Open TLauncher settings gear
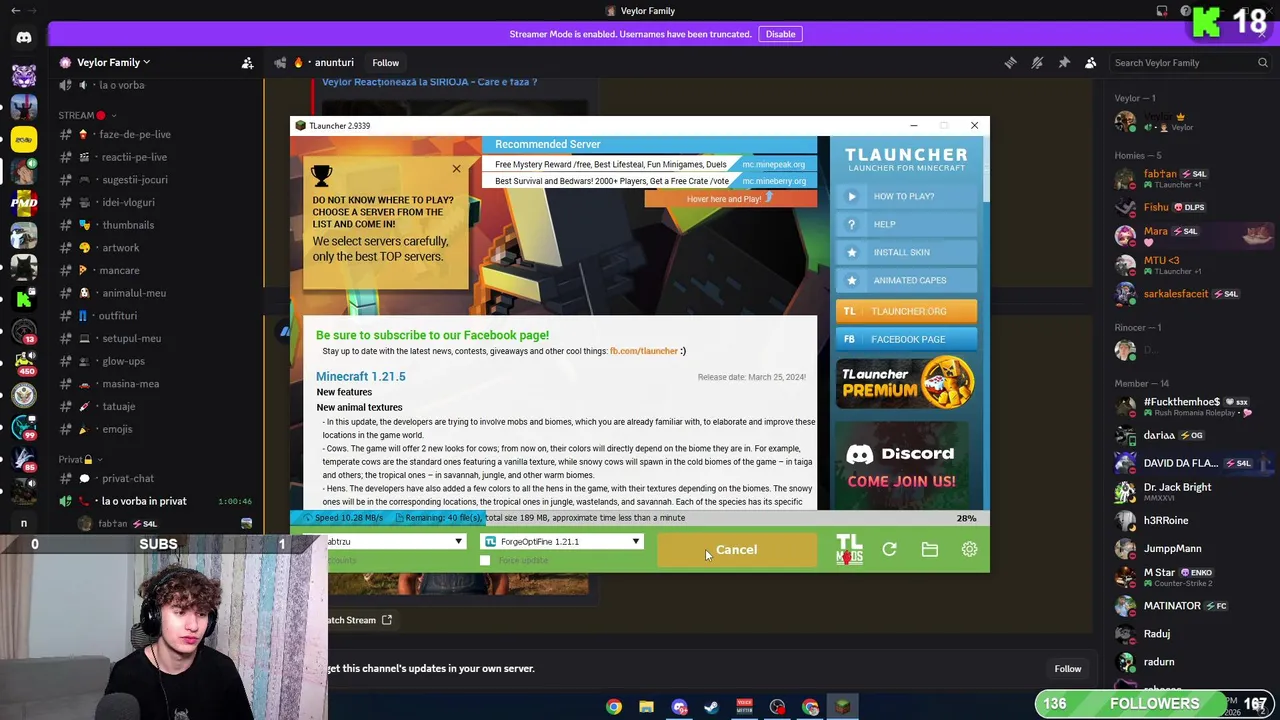 [x=969, y=549]
